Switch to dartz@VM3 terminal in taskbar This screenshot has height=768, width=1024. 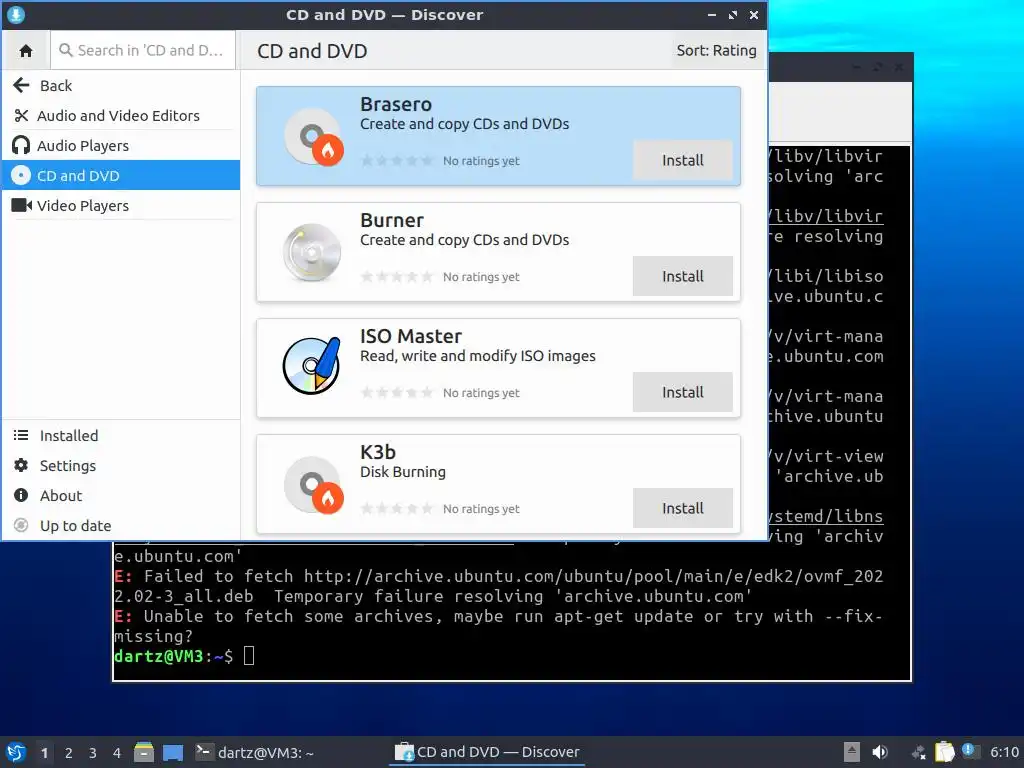[x=255, y=753]
